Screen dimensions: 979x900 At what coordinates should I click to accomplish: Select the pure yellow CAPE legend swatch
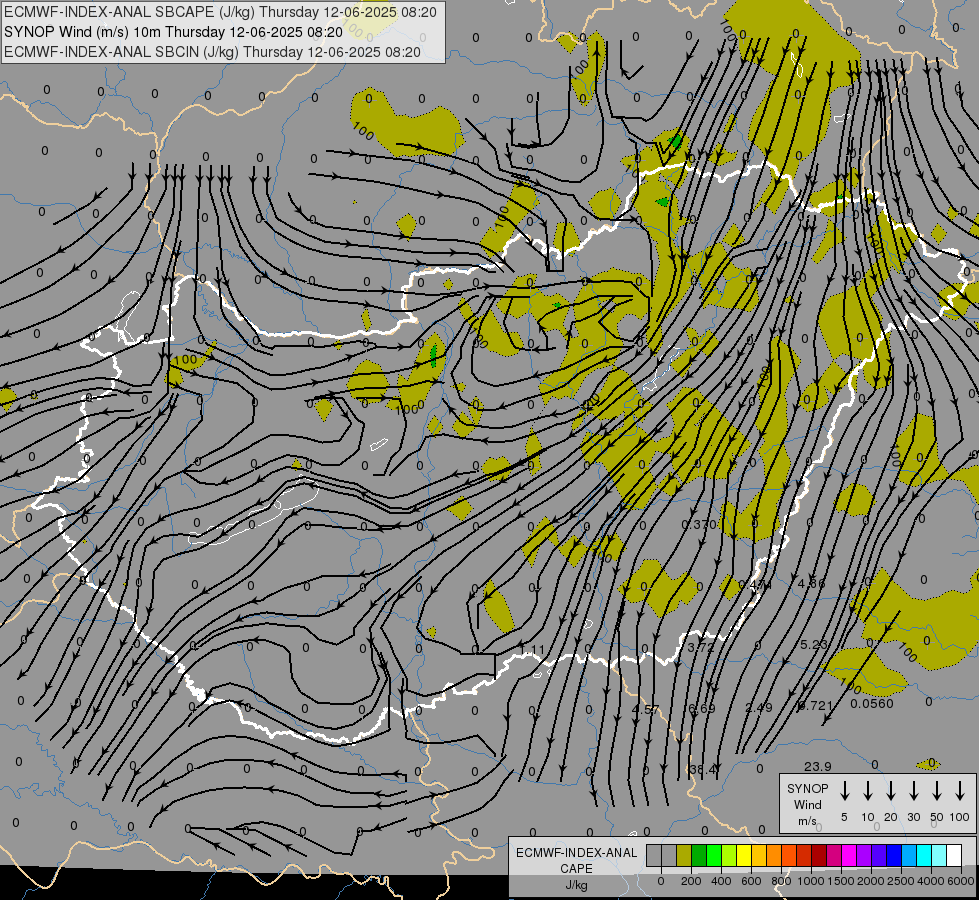(744, 855)
